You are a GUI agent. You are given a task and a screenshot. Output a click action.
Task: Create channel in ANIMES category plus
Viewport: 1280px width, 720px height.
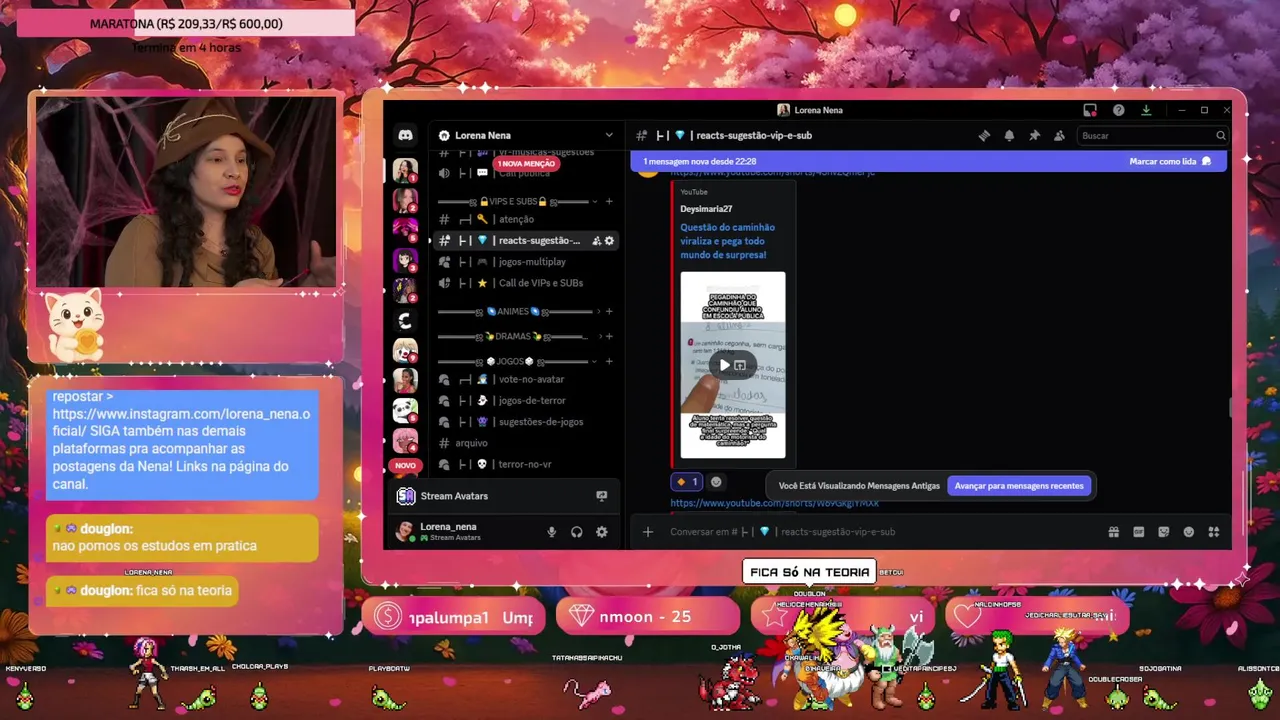tap(609, 311)
